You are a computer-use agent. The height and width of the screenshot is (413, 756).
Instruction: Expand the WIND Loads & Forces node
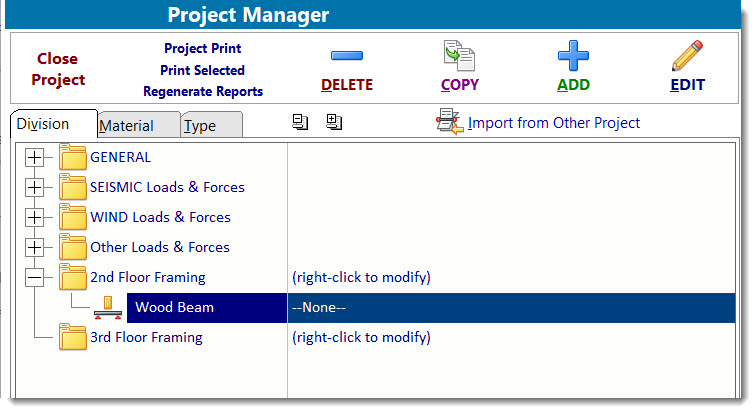click(x=35, y=217)
